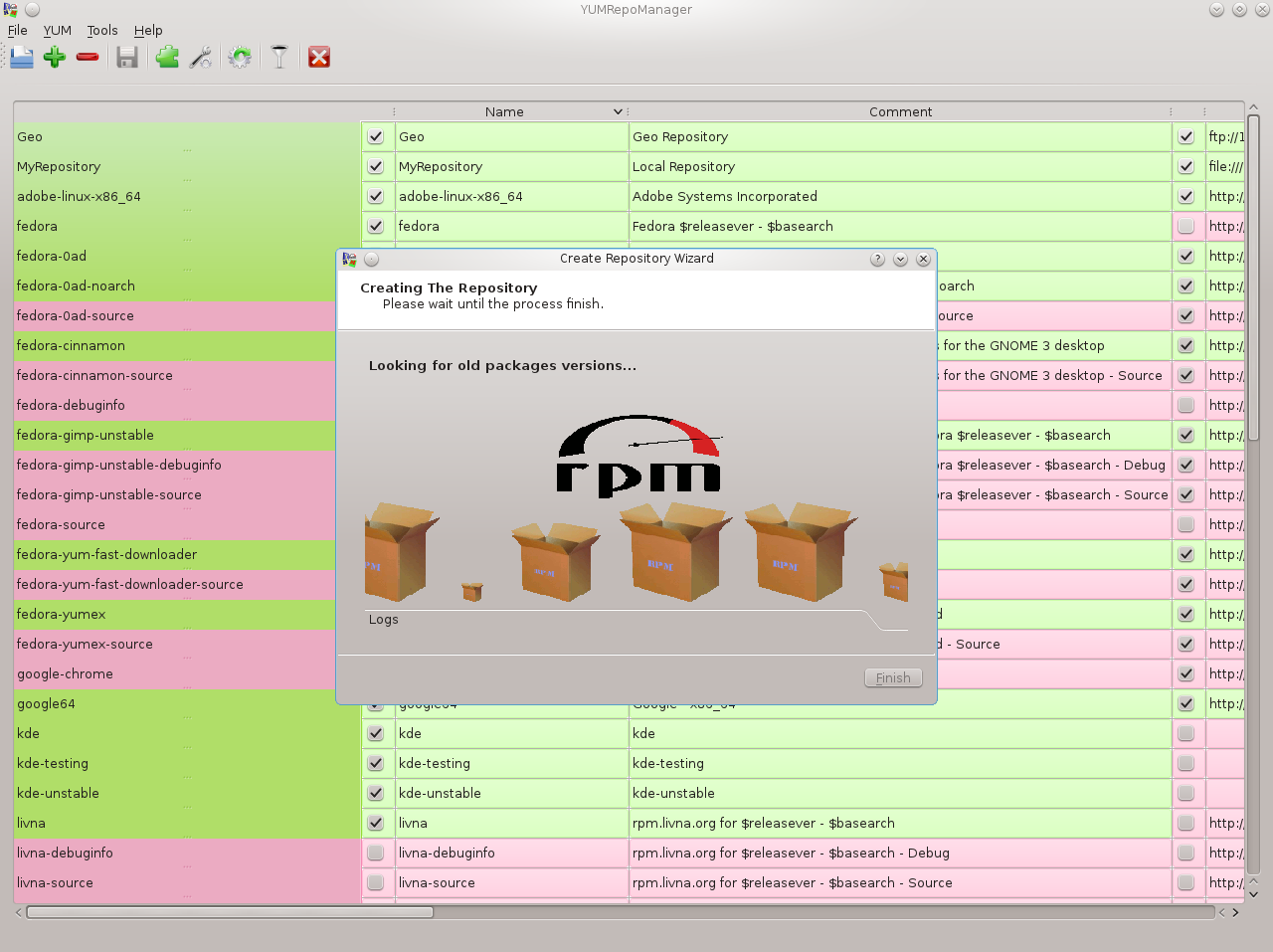The height and width of the screenshot is (952, 1273).
Task: Toggle the checkbox after the kde-unstable comment
Action: point(1186,794)
